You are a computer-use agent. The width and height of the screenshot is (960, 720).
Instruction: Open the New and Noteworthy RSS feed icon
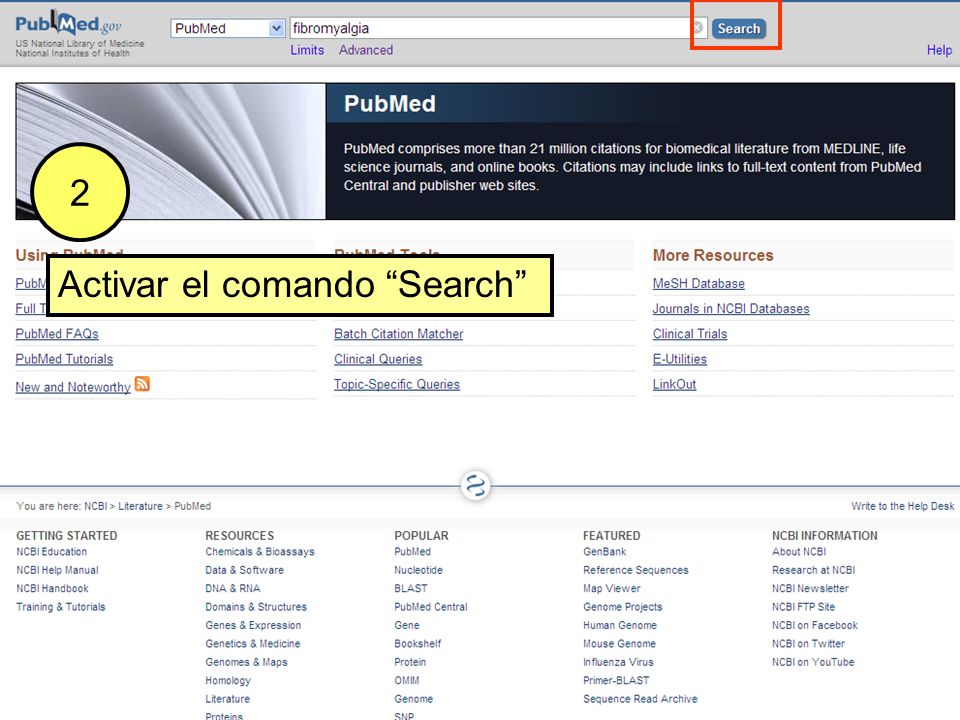click(x=142, y=384)
